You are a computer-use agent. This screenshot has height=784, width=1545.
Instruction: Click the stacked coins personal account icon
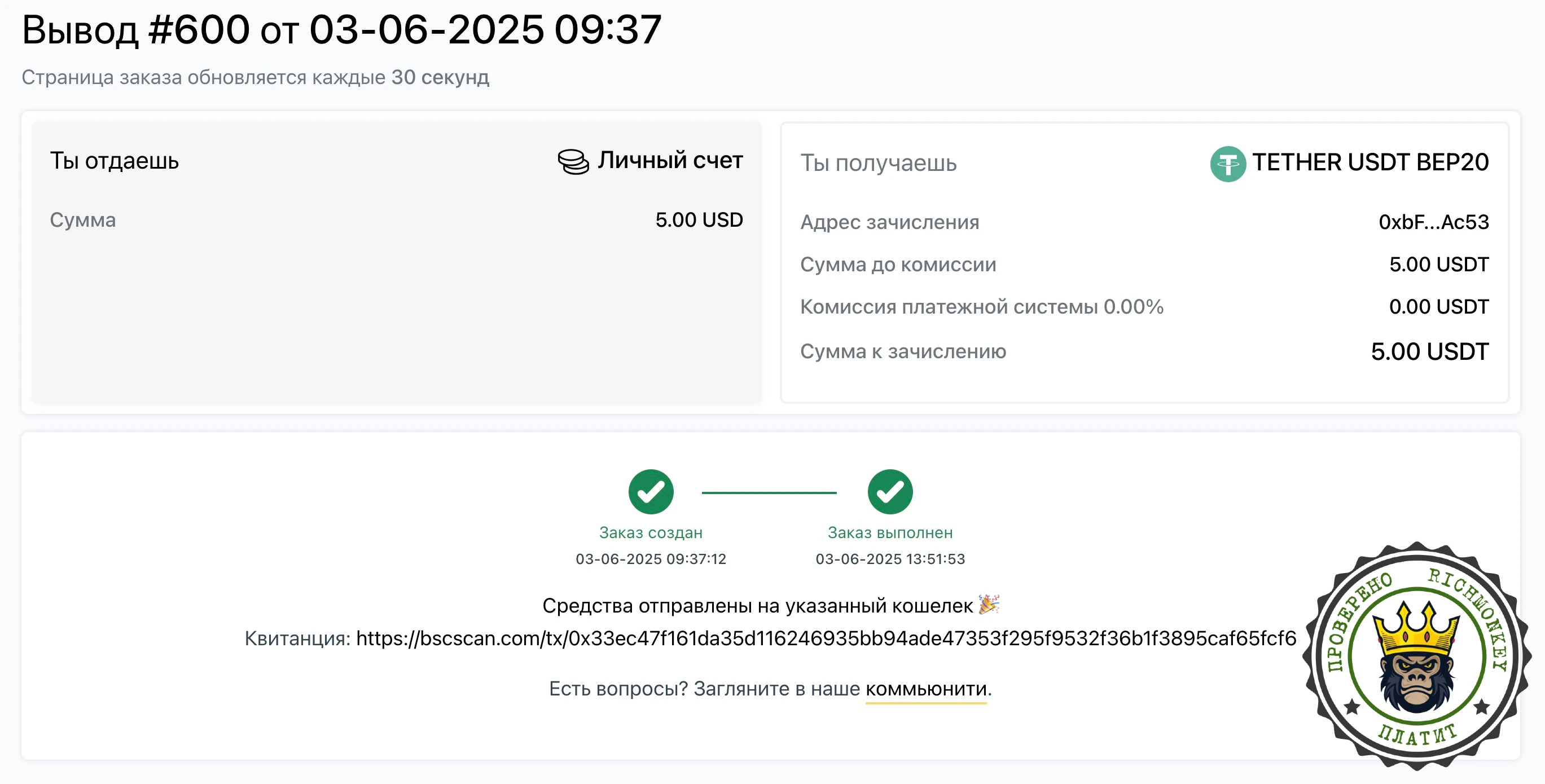click(573, 161)
